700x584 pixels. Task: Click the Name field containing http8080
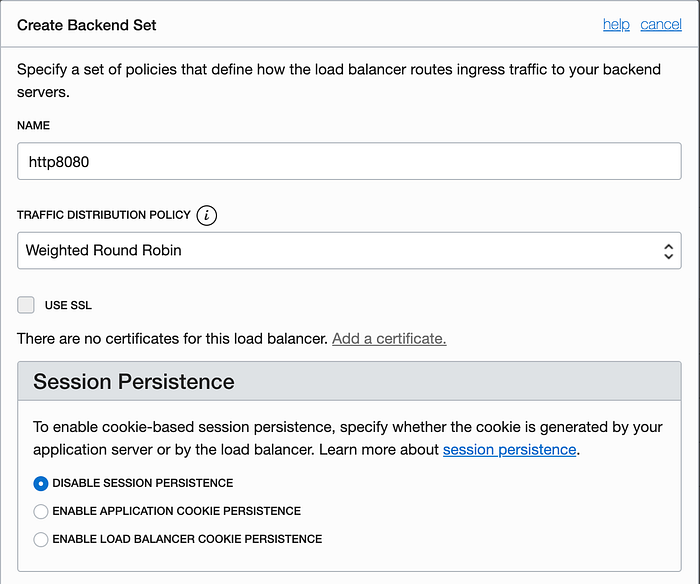(349, 161)
